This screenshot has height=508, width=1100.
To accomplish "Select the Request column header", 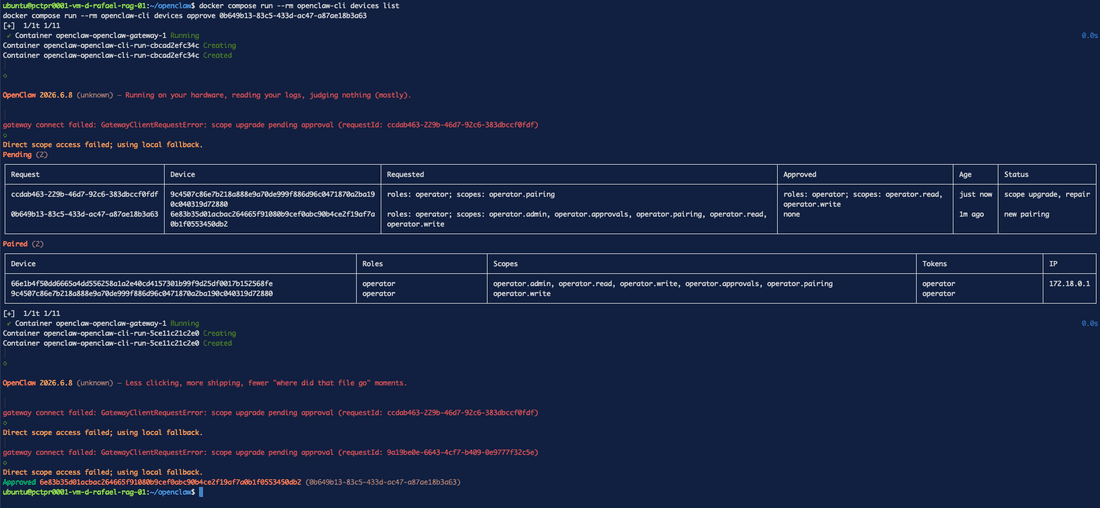I will tap(27, 174).
